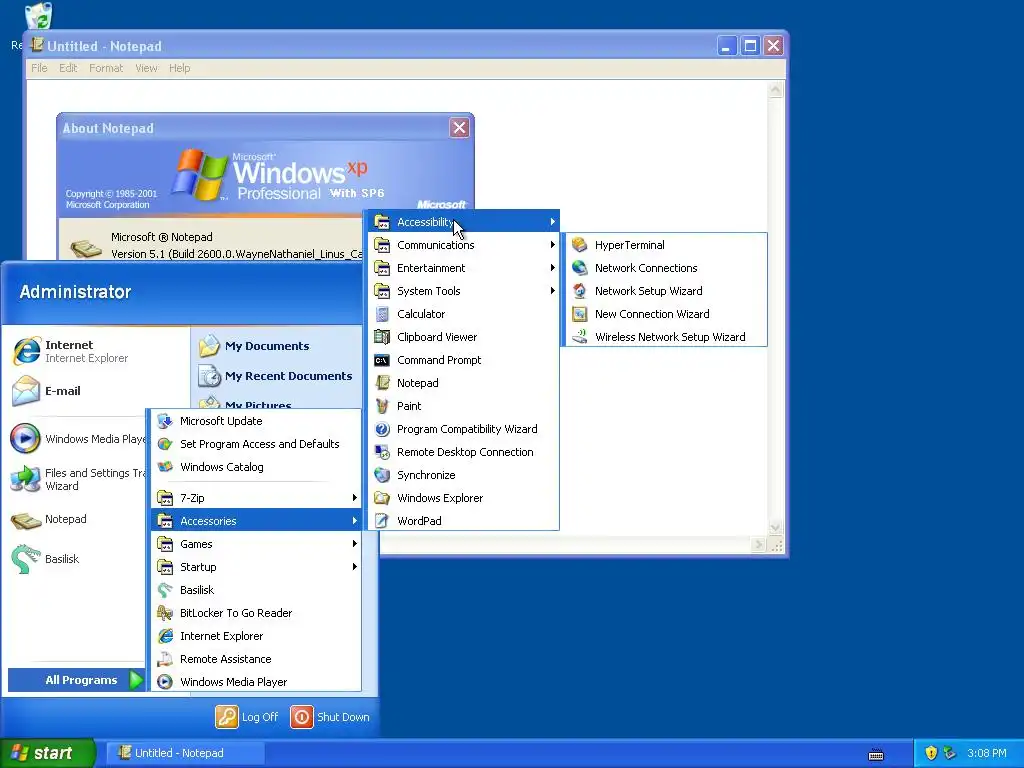This screenshot has width=1024, height=768.
Task: Open My Documents in Start menu
Action: point(266,346)
